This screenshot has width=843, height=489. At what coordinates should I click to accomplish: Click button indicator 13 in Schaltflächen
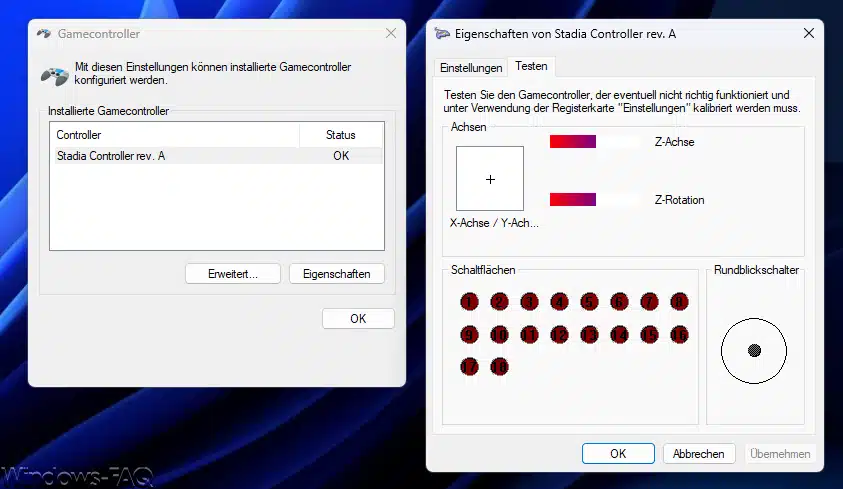pos(589,335)
